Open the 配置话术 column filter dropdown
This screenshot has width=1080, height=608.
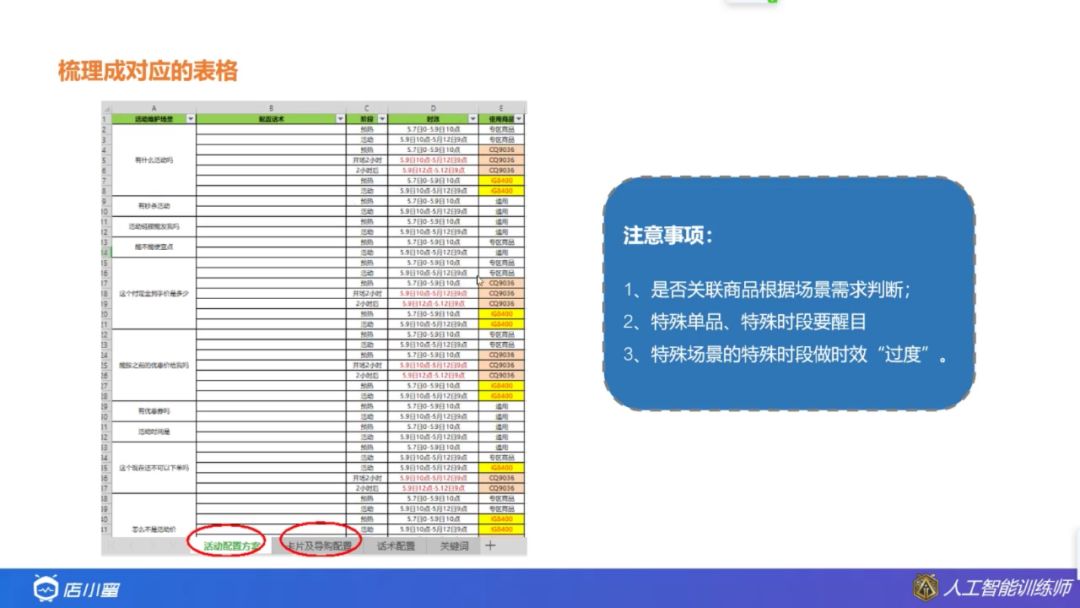339,117
